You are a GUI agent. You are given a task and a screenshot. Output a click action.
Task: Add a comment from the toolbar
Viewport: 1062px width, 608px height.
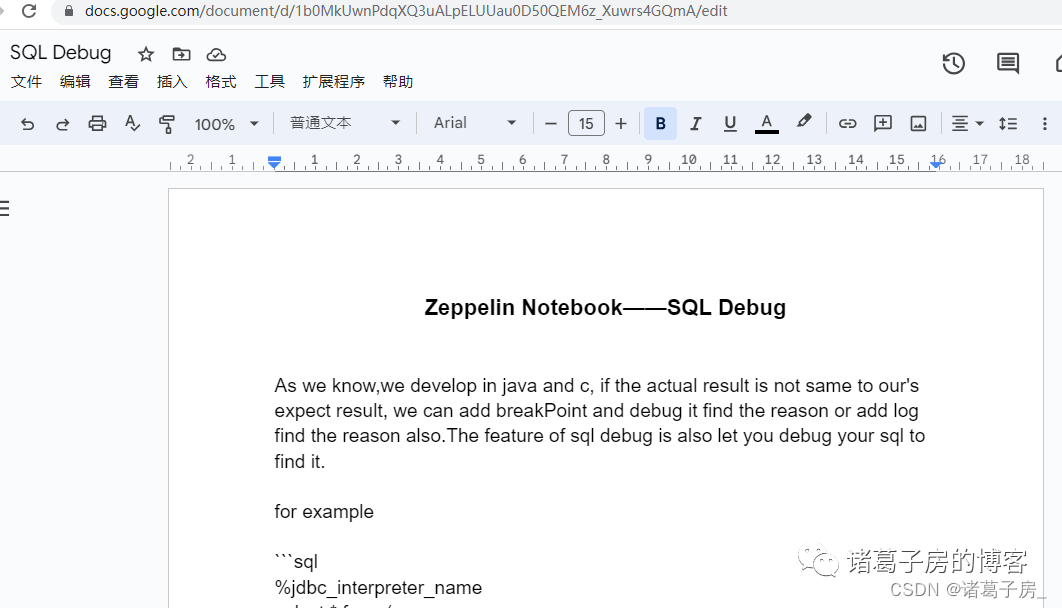click(x=883, y=123)
